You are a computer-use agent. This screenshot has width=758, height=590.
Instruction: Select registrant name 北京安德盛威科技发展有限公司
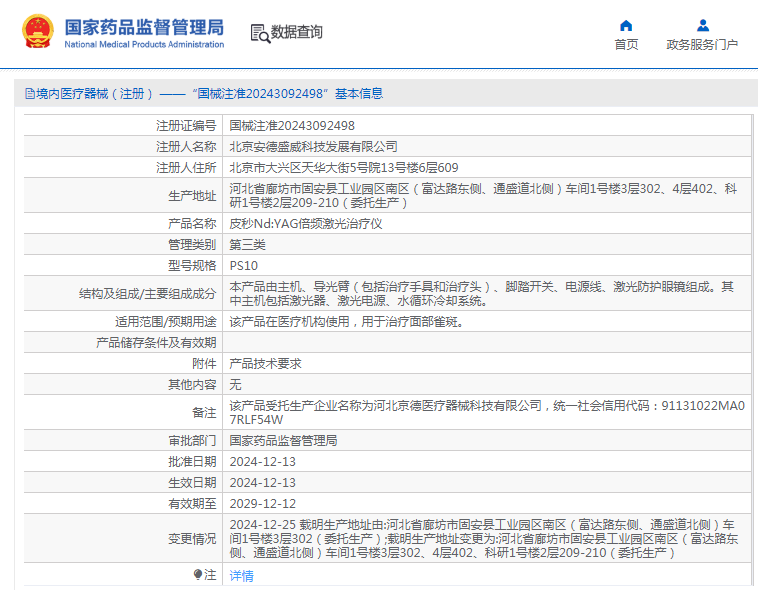[313, 147]
